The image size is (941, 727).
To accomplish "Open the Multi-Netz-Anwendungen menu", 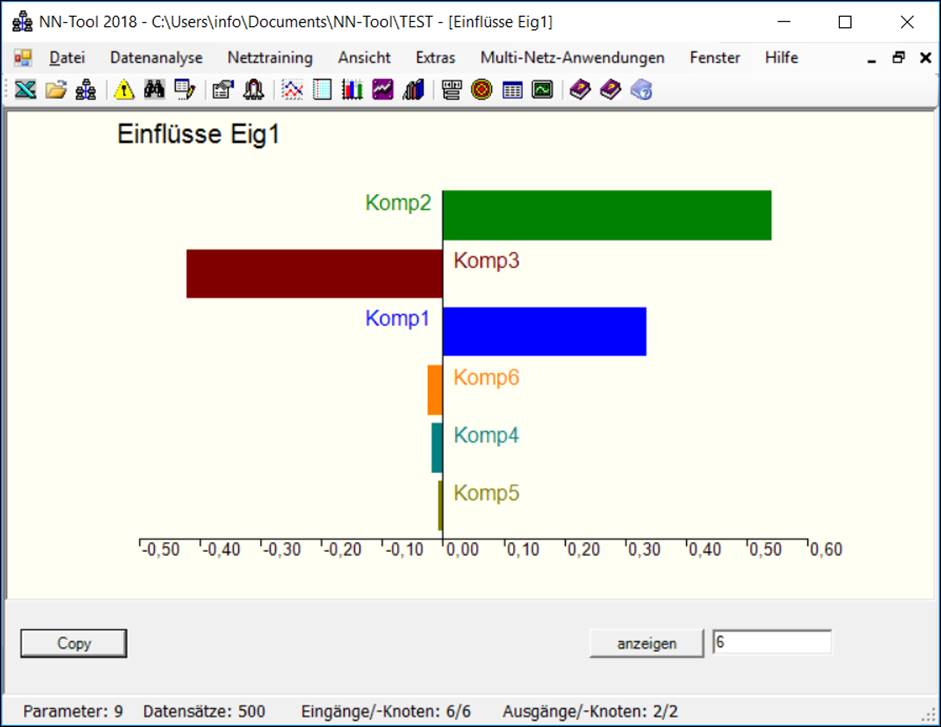I will (x=572, y=58).
